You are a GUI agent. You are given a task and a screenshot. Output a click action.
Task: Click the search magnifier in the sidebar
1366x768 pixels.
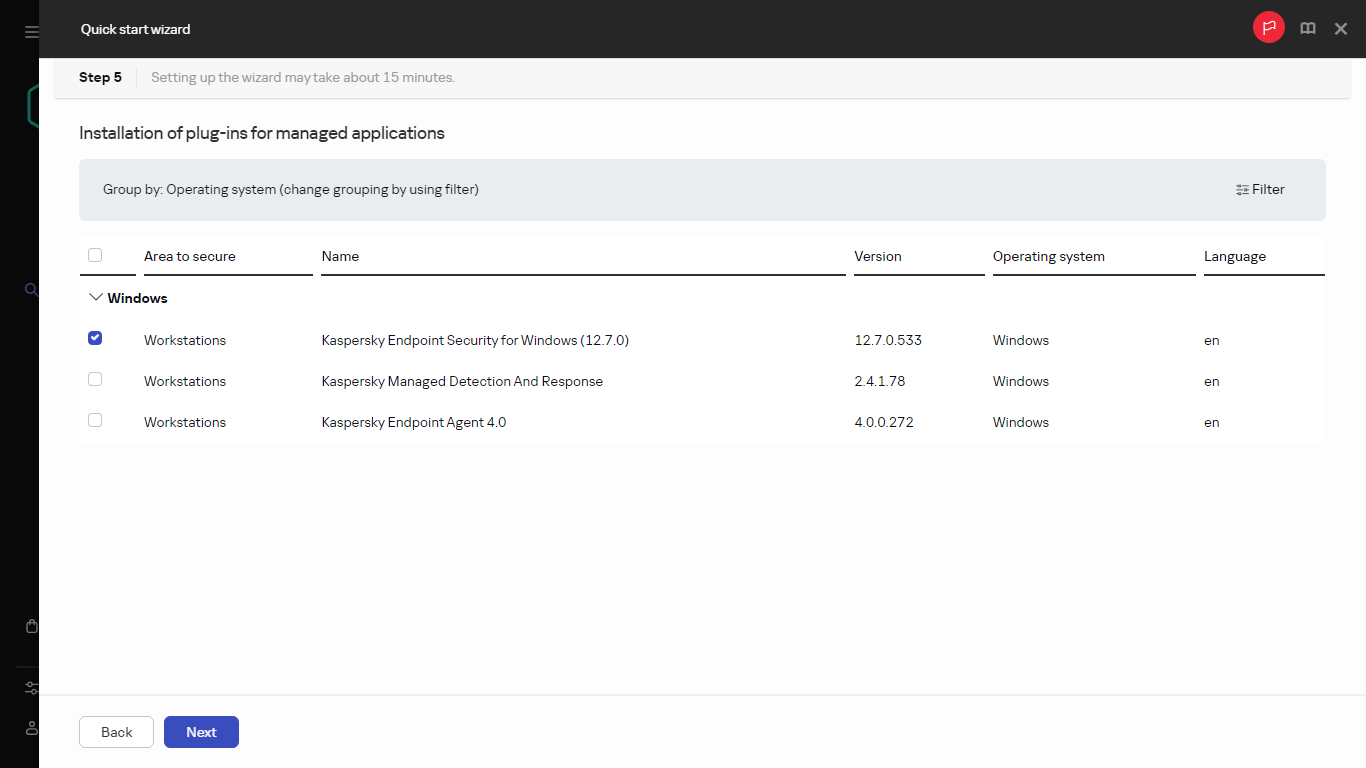(x=31, y=289)
